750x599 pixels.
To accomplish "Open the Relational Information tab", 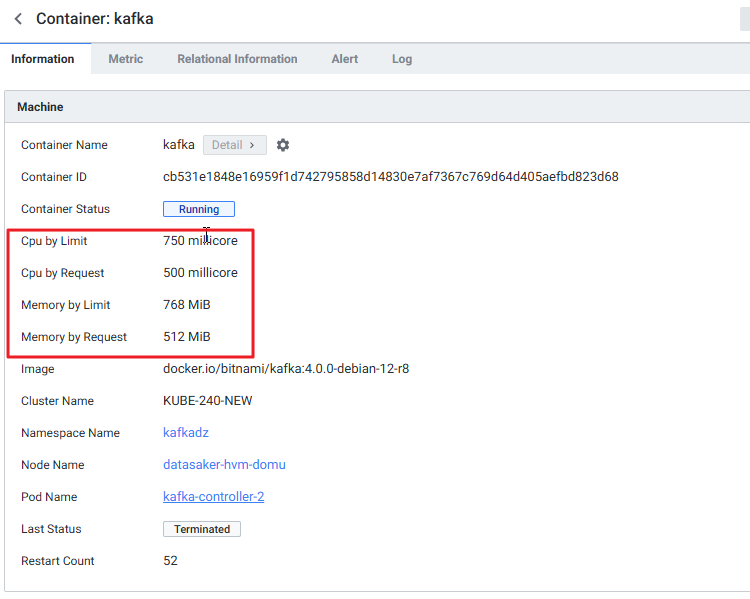I will (237, 59).
